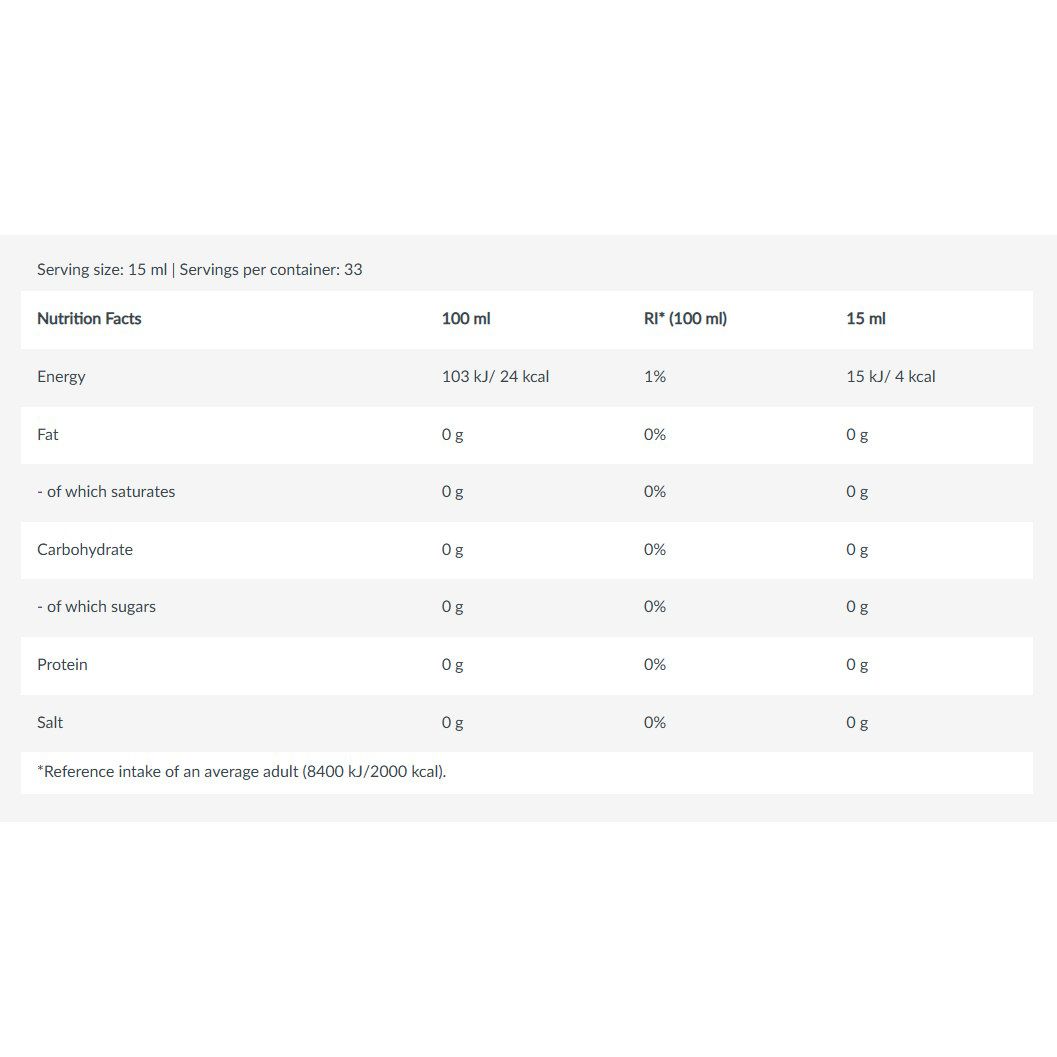The image size is (1057, 1057).
Task: Click the 'of which sugars' row label
Action: coord(96,607)
